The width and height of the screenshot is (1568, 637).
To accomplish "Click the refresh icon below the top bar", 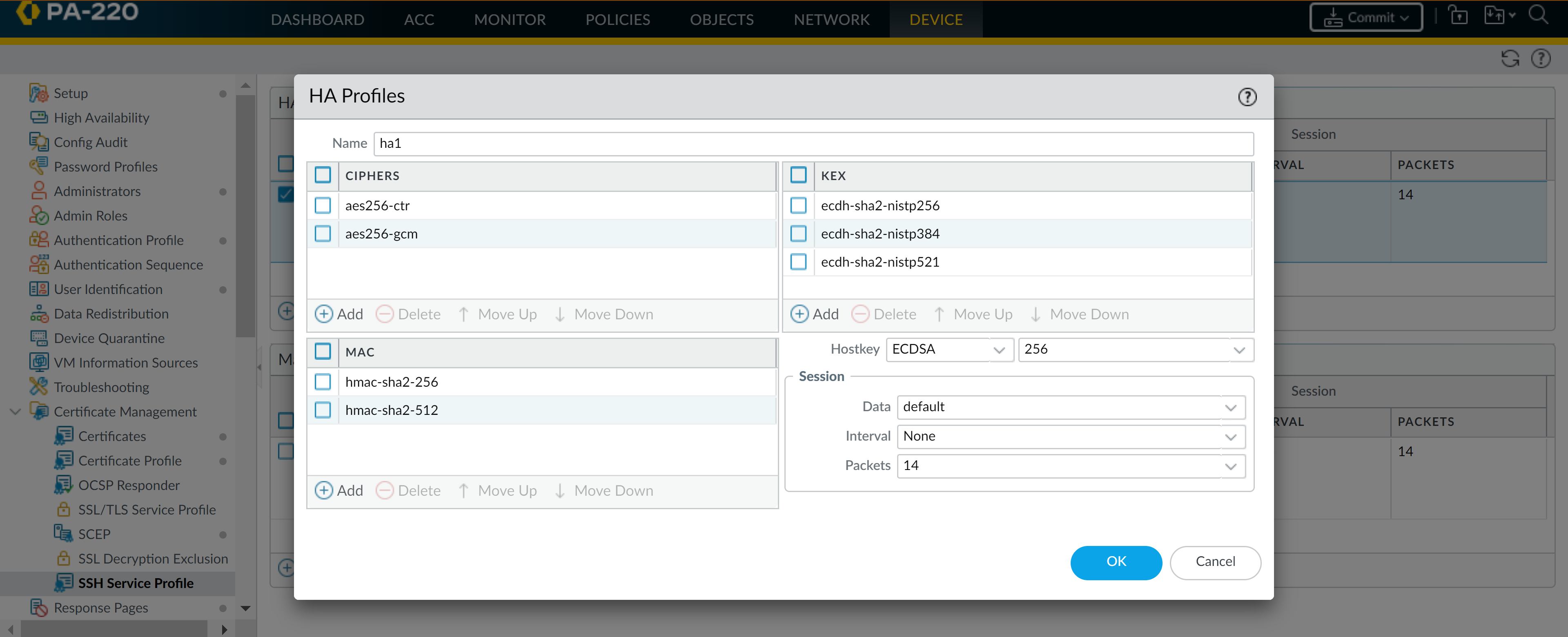I will click(x=1510, y=59).
